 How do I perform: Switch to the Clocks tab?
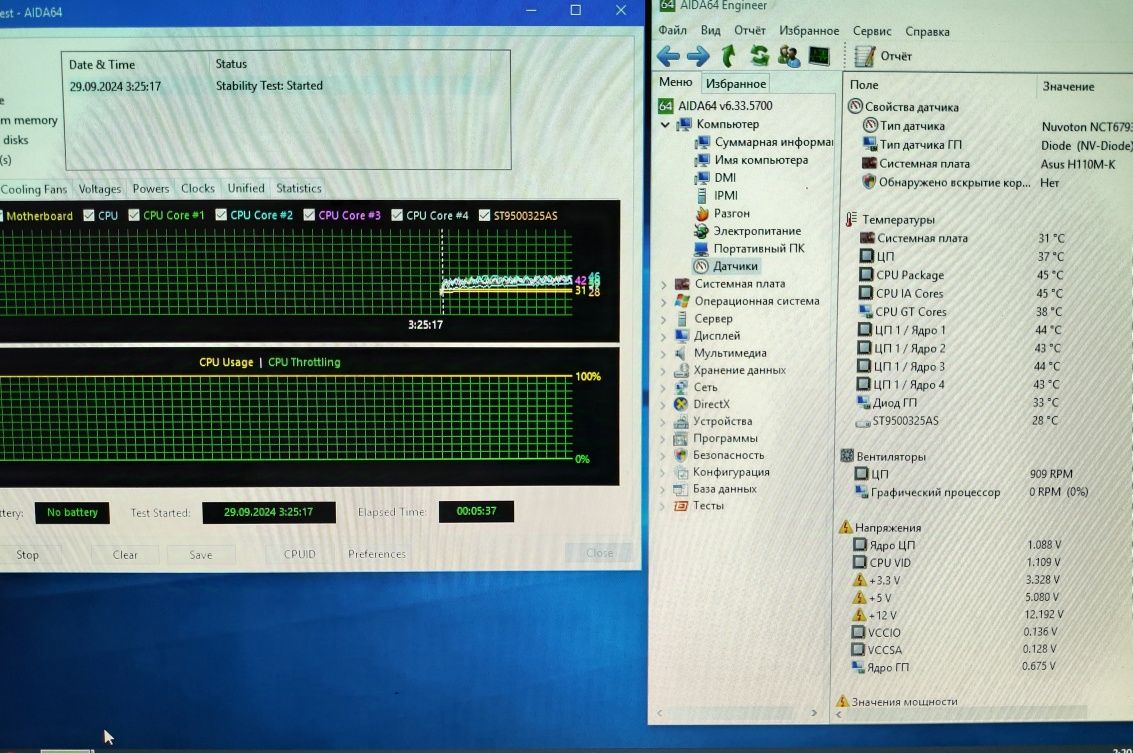click(x=197, y=189)
